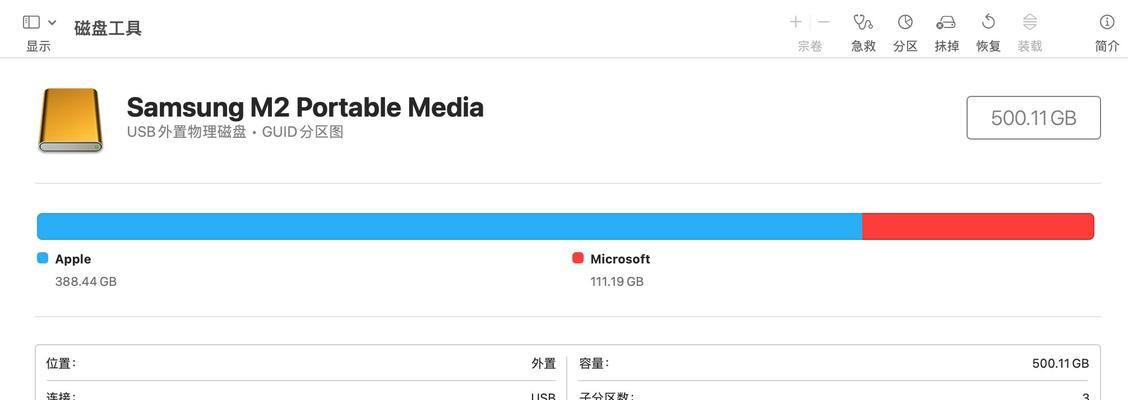Click the sidebar display icon
This screenshot has width=1128, height=400.
31,22
